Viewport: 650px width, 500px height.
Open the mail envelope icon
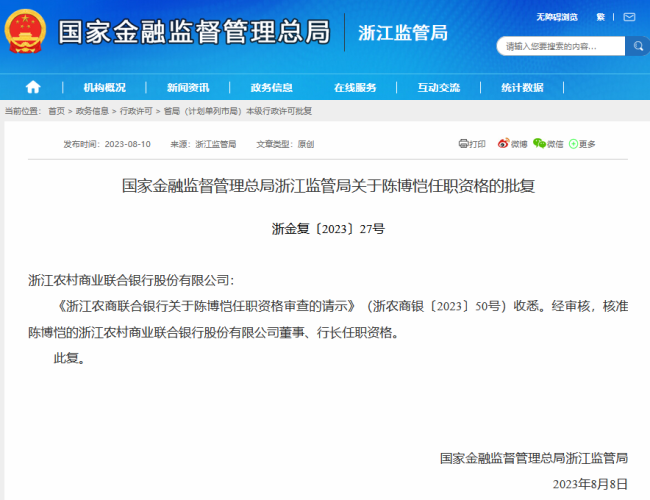coord(629,17)
